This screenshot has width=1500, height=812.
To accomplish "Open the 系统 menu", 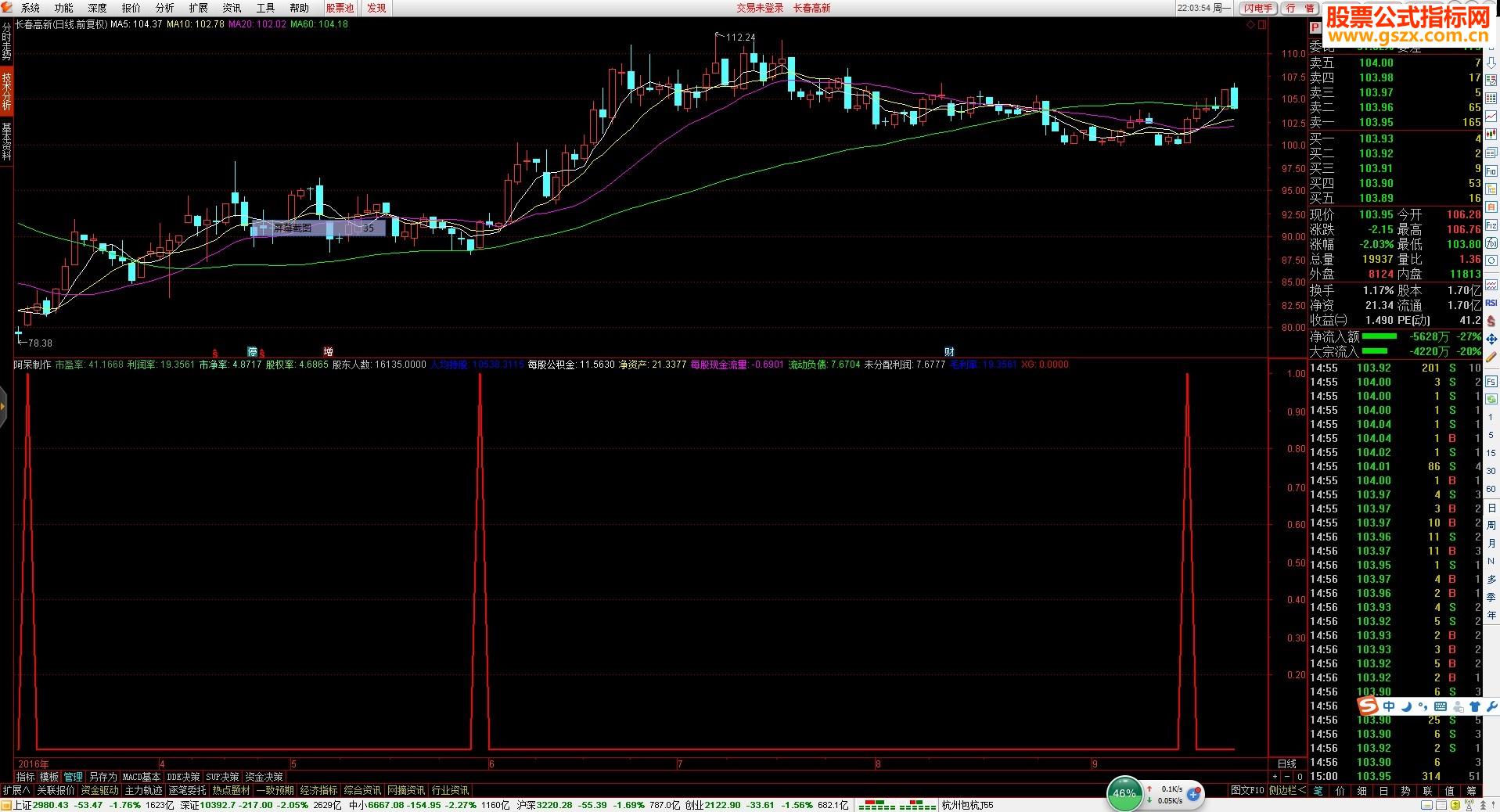I will pos(30,8).
